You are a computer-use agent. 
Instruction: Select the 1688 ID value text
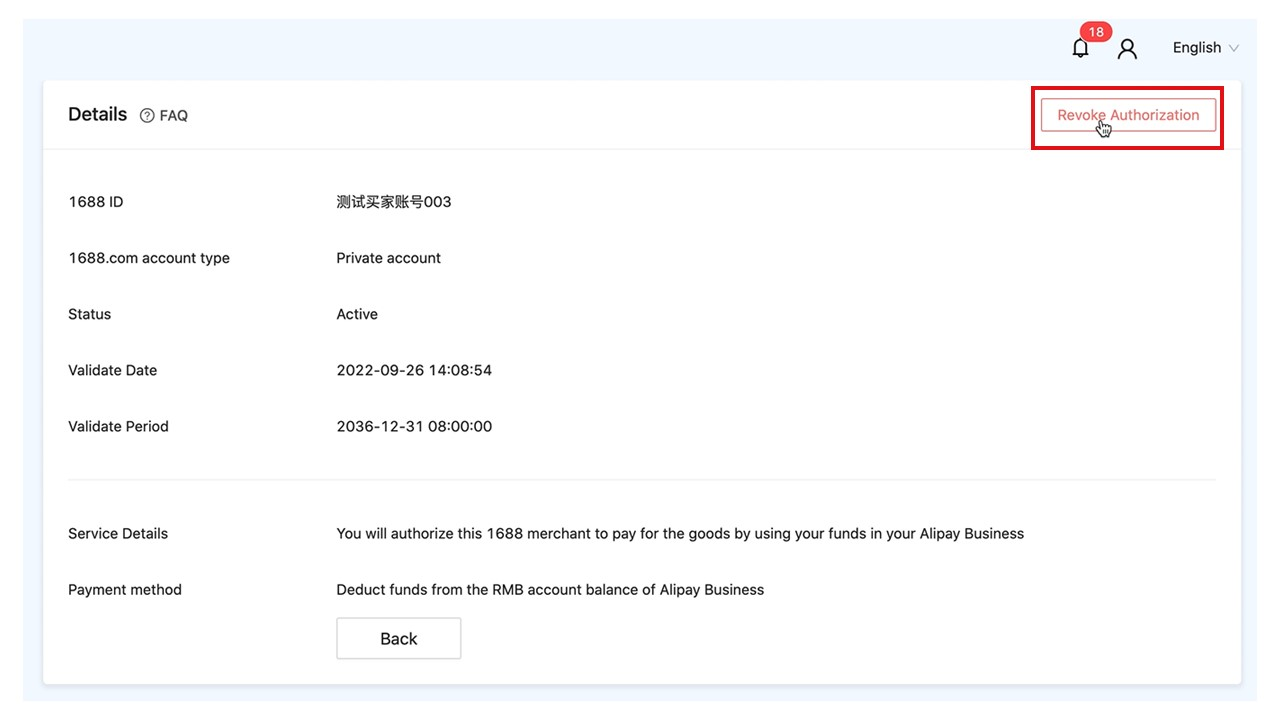click(394, 202)
